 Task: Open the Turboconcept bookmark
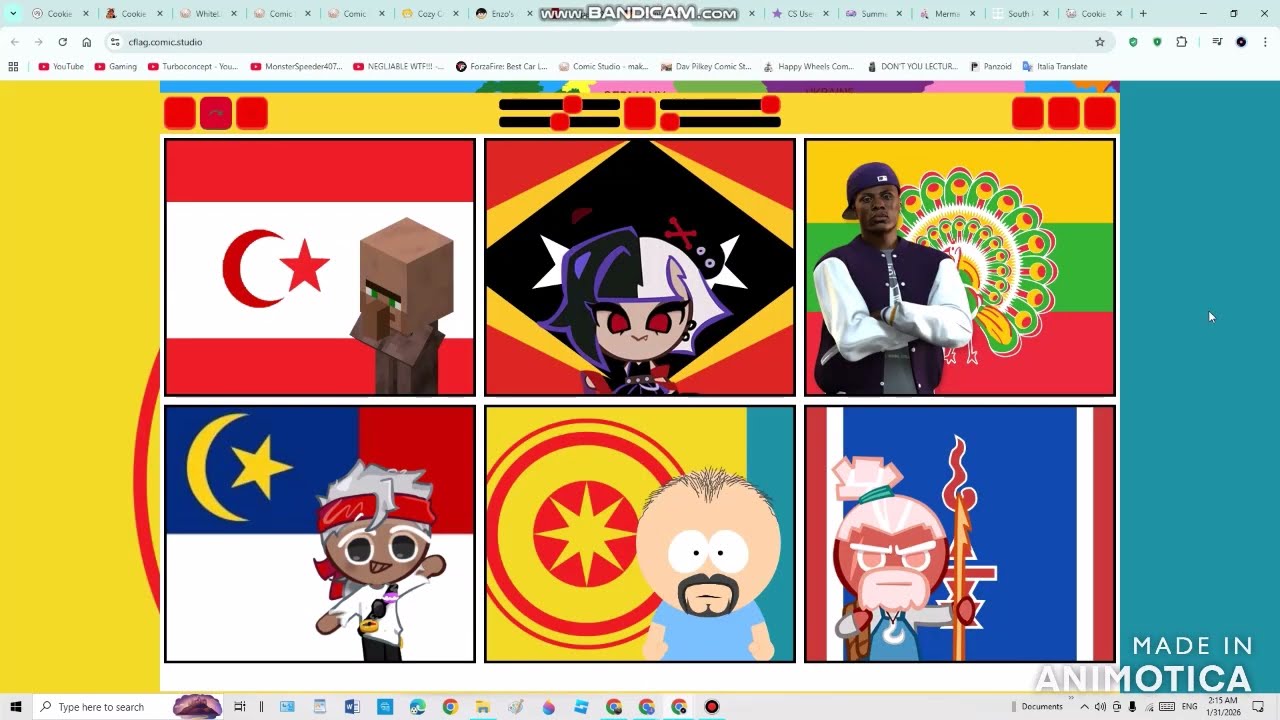[192, 66]
